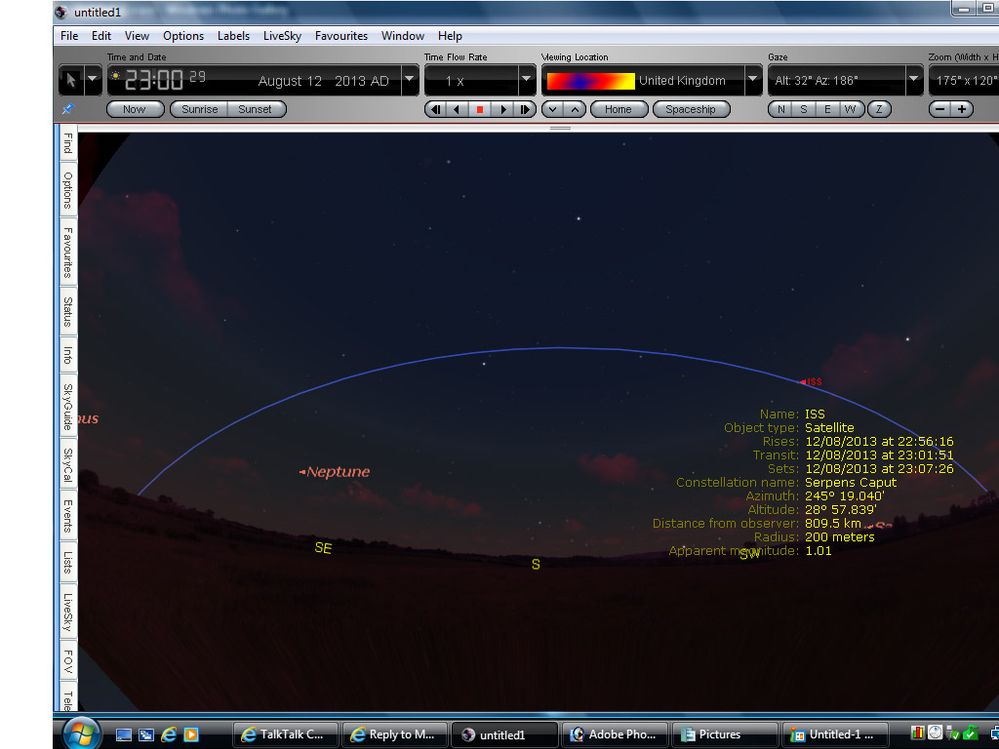This screenshot has height=749, width=999.
Task: Zoom out with the minus button
Action: (x=940, y=110)
